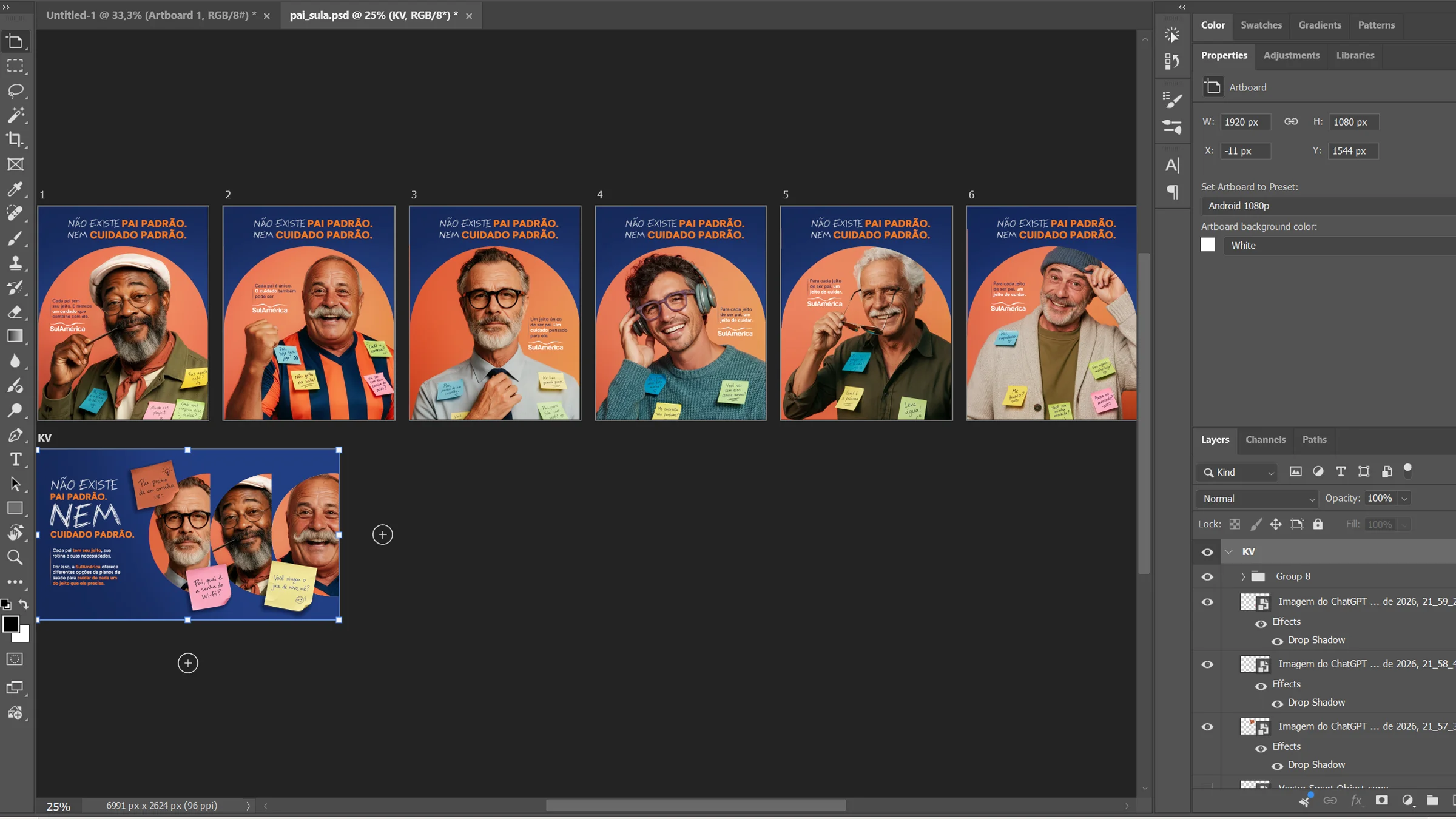The width and height of the screenshot is (1456, 819).
Task: Switch to the Adjustments tab
Action: point(1291,55)
